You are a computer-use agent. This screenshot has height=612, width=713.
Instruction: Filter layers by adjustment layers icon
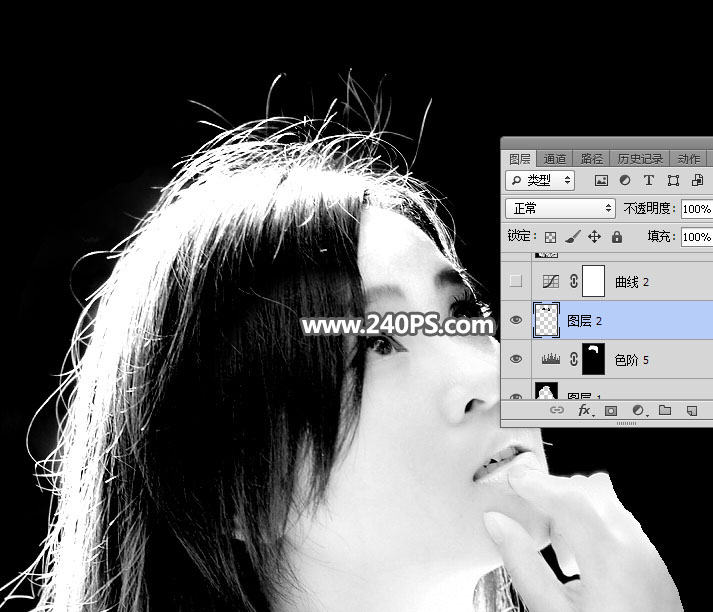click(x=625, y=181)
